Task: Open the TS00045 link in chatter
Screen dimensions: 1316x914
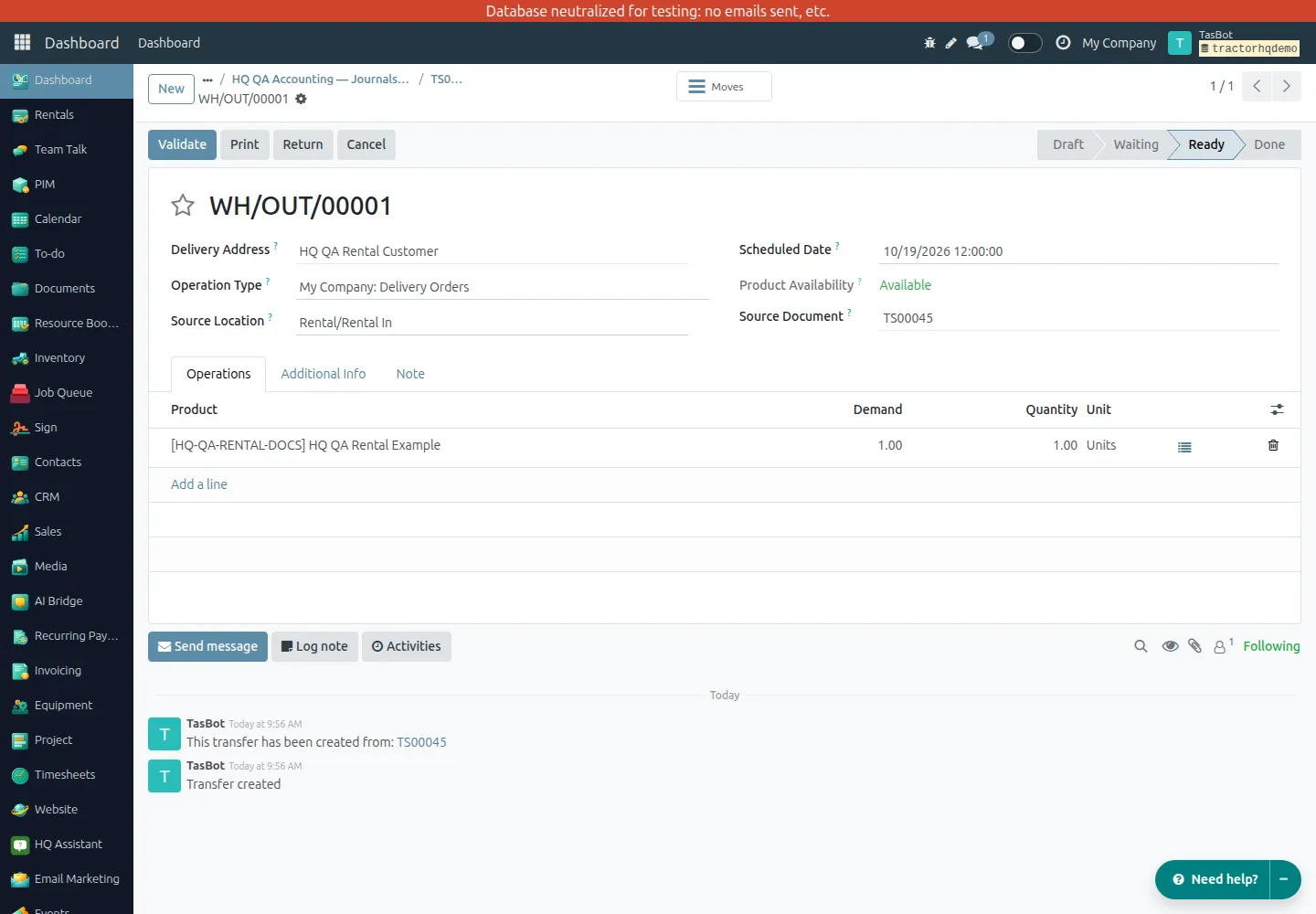Action: (421, 742)
